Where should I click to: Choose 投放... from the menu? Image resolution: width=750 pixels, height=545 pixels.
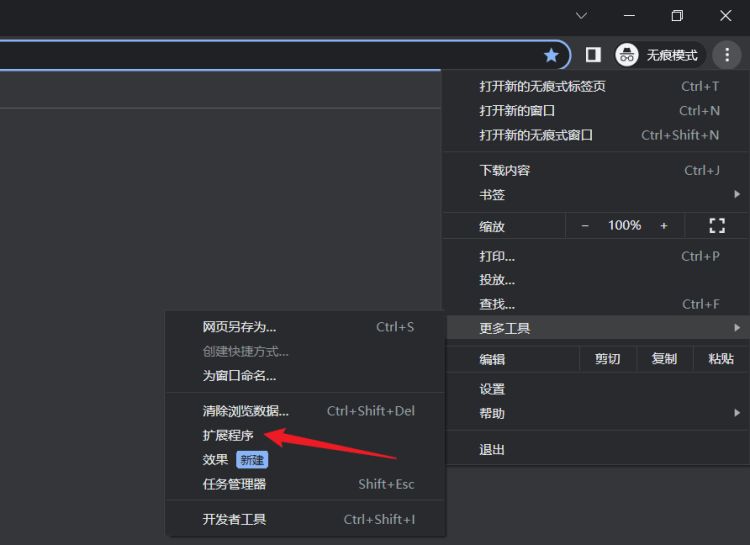596,280
